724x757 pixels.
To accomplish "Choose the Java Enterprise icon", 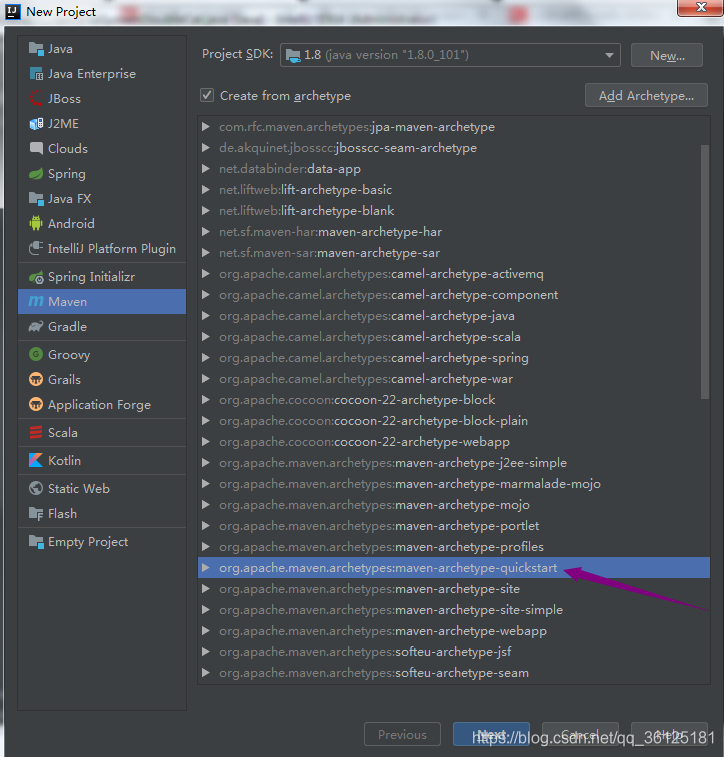I will (x=36, y=74).
